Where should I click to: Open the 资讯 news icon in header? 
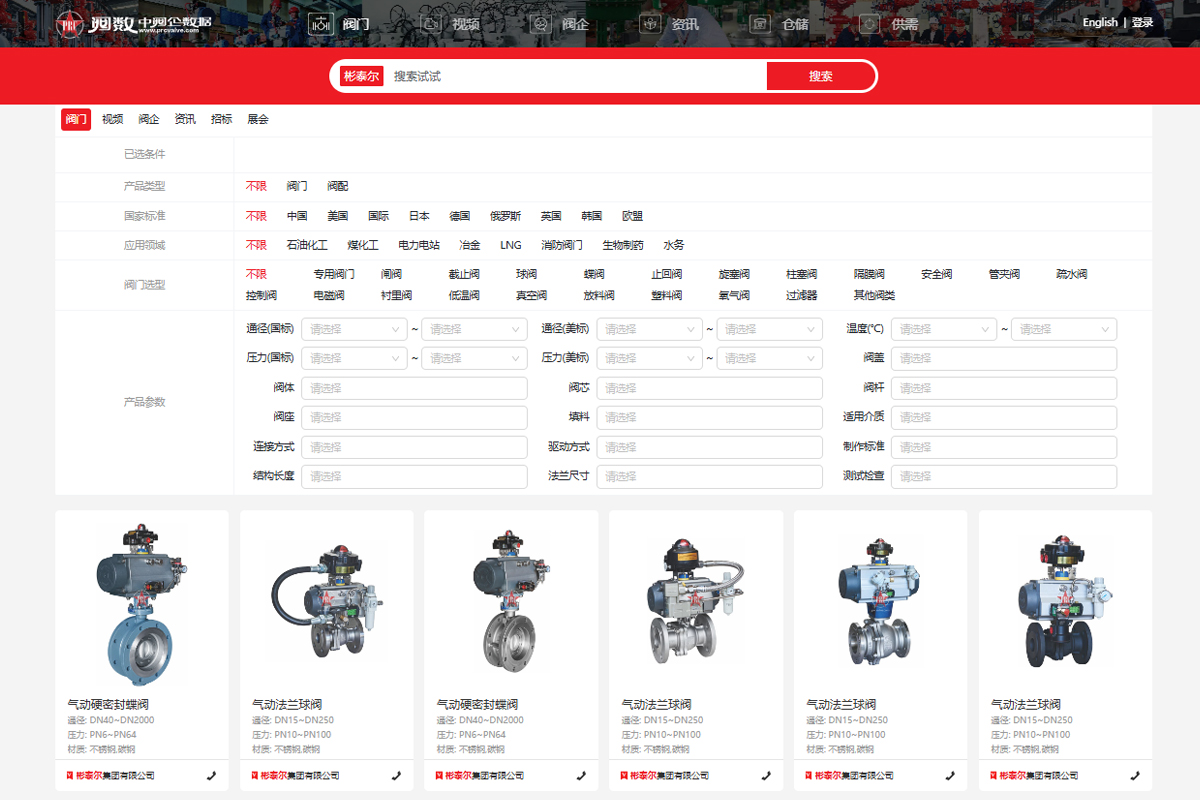tap(651, 24)
